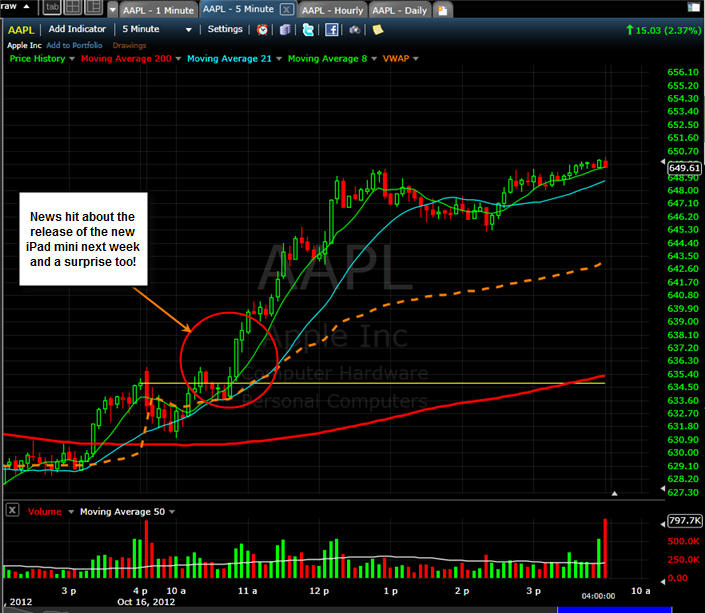Switch to AAPL - 1 Minute tab
The width and height of the screenshot is (705, 613).
tap(158, 10)
